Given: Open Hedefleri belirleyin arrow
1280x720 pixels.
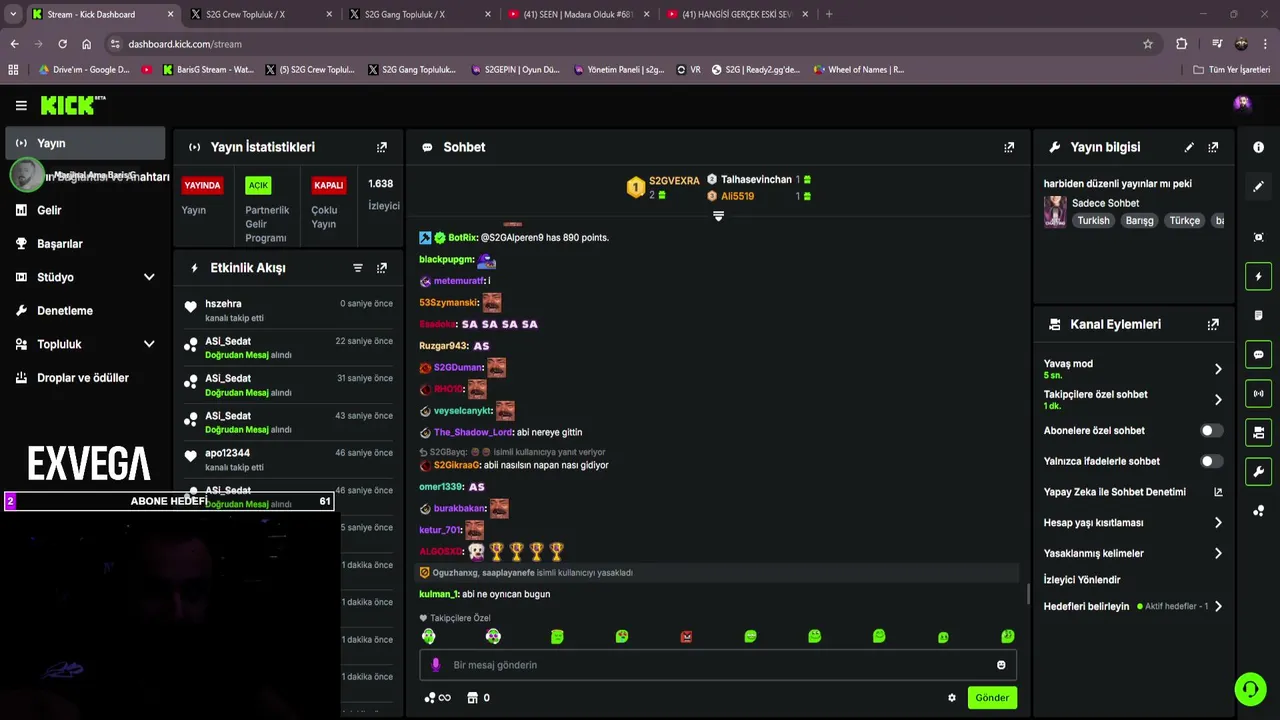Looking at the screenshot, I should coord(1218,606).
